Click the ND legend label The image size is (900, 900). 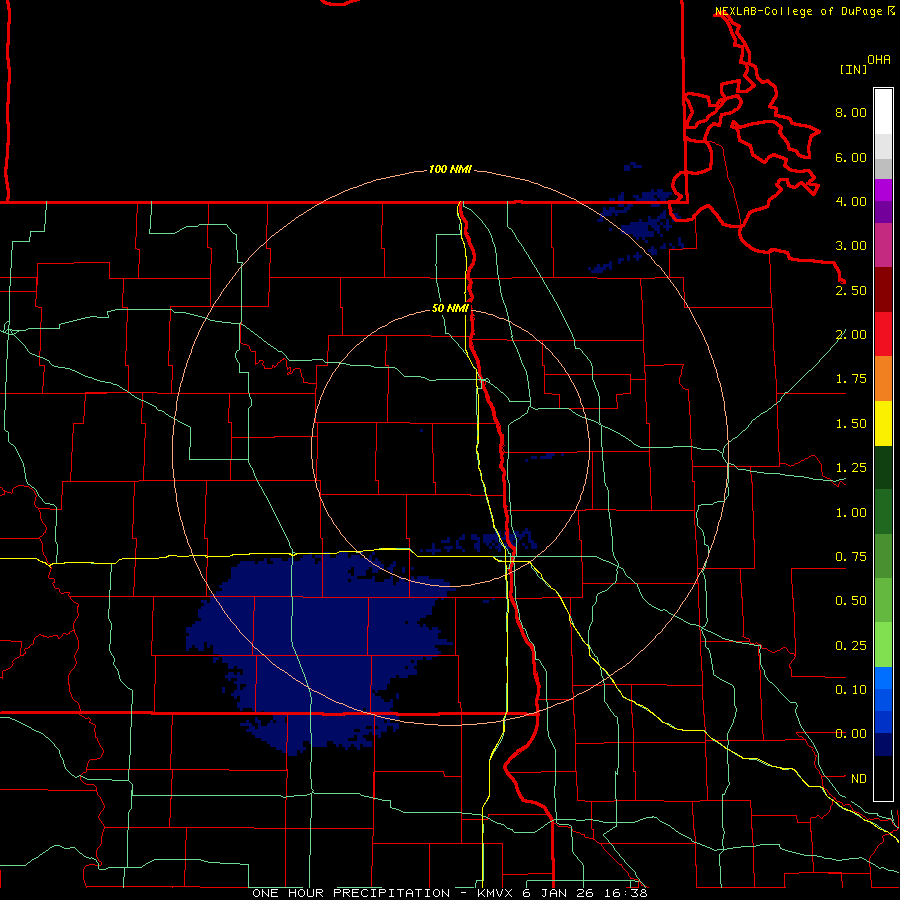point(859,779)
